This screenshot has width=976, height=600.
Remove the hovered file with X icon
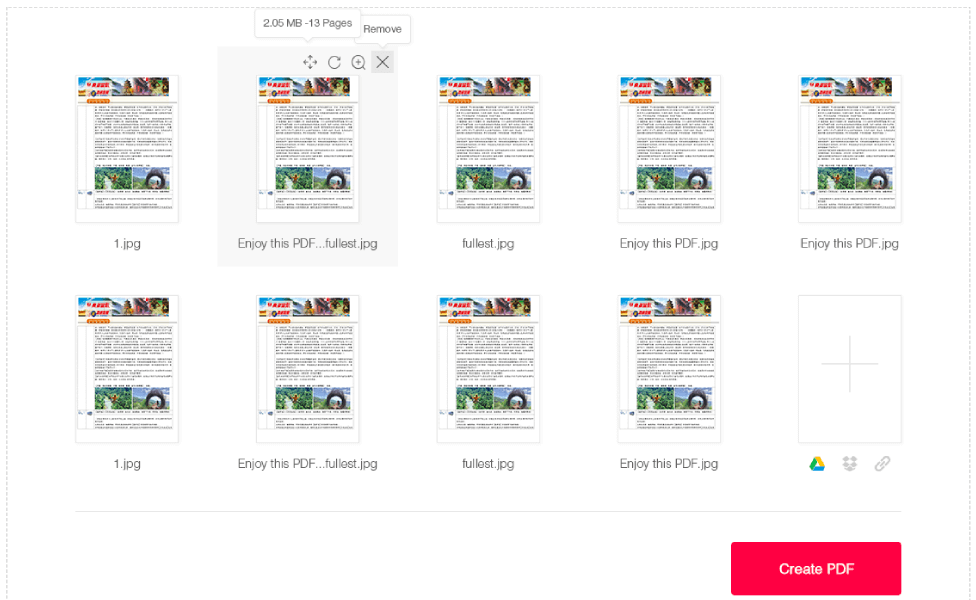click(x=382, y=62)
